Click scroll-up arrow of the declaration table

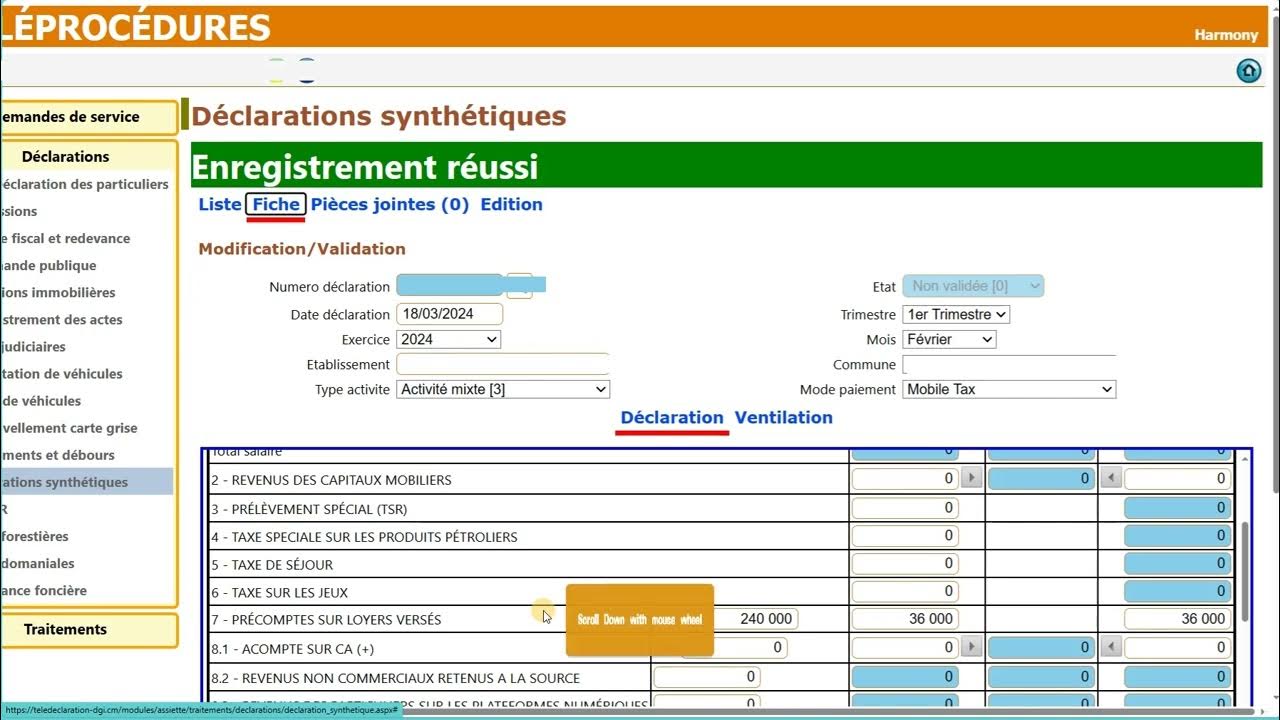pos(1244,459)
